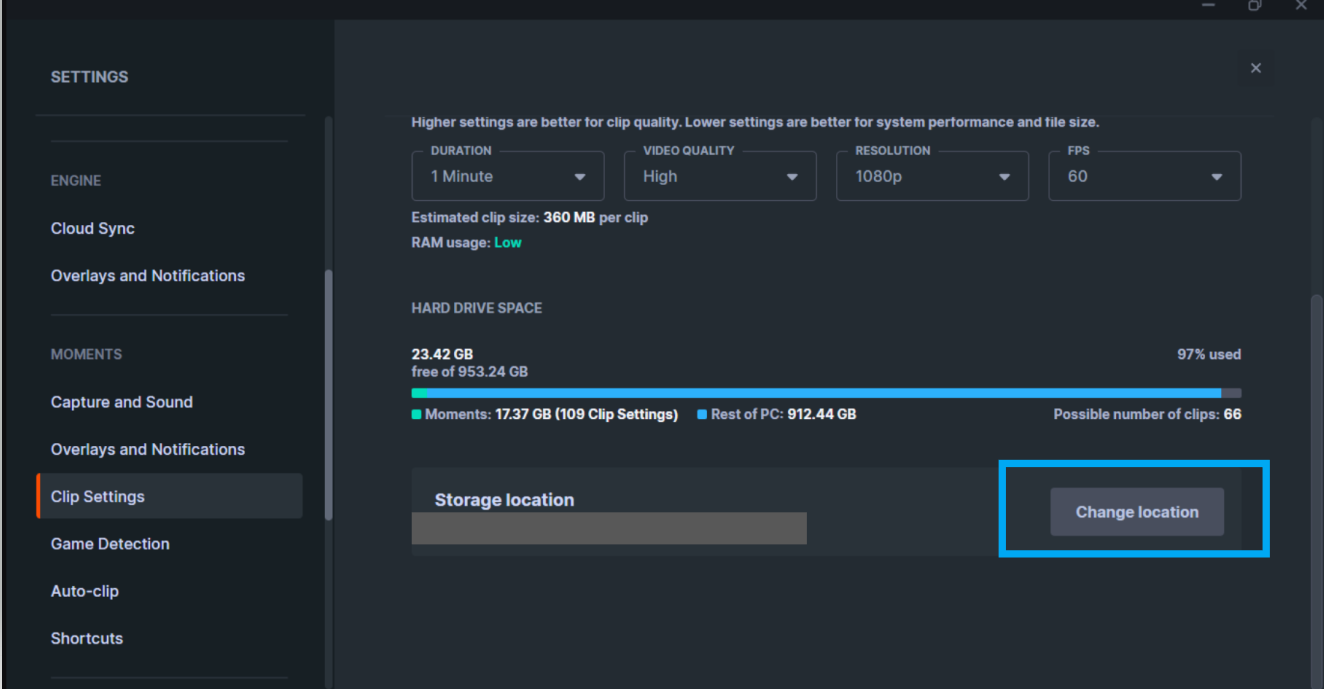Open Cloud Sync settings
Screen dimensions: 1324x689
pos(93,228)
